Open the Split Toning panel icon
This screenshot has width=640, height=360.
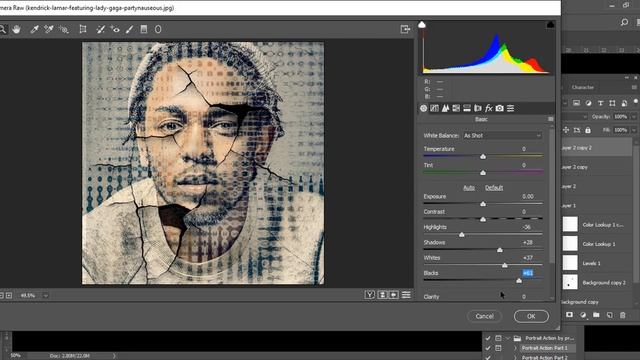467,108
